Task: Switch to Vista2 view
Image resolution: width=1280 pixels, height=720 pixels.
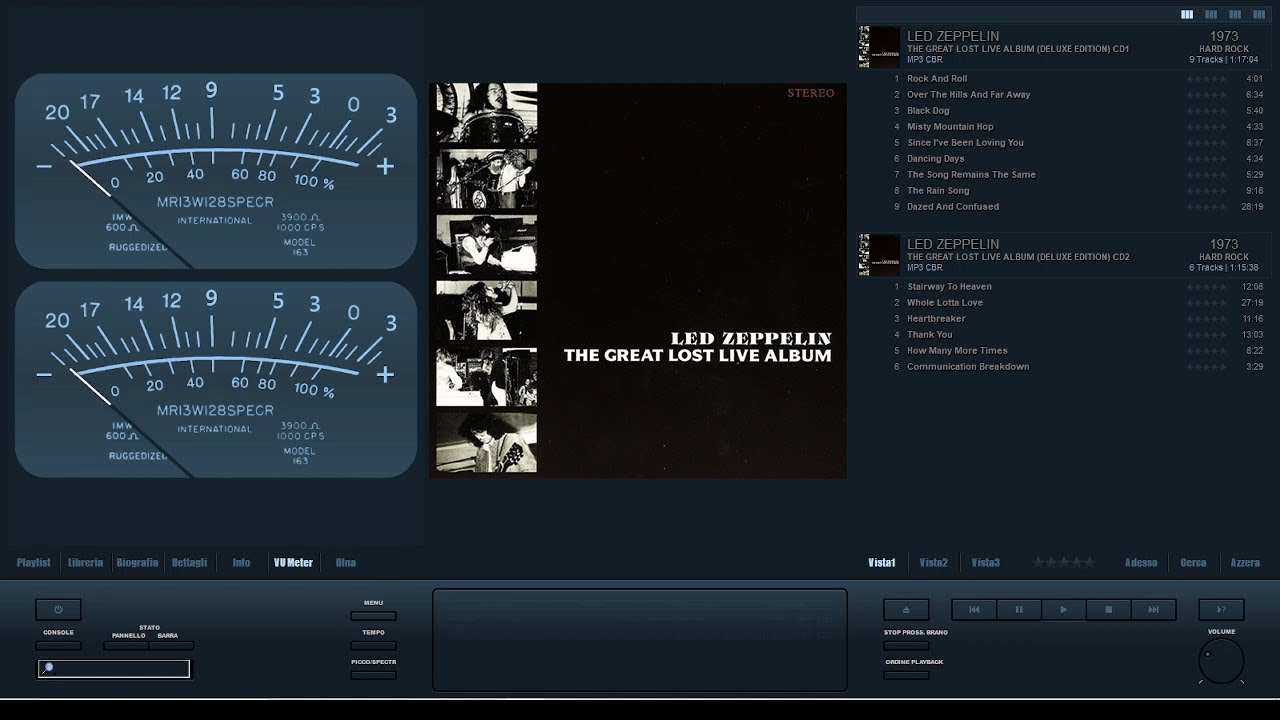Action: [x=933, y=563]
